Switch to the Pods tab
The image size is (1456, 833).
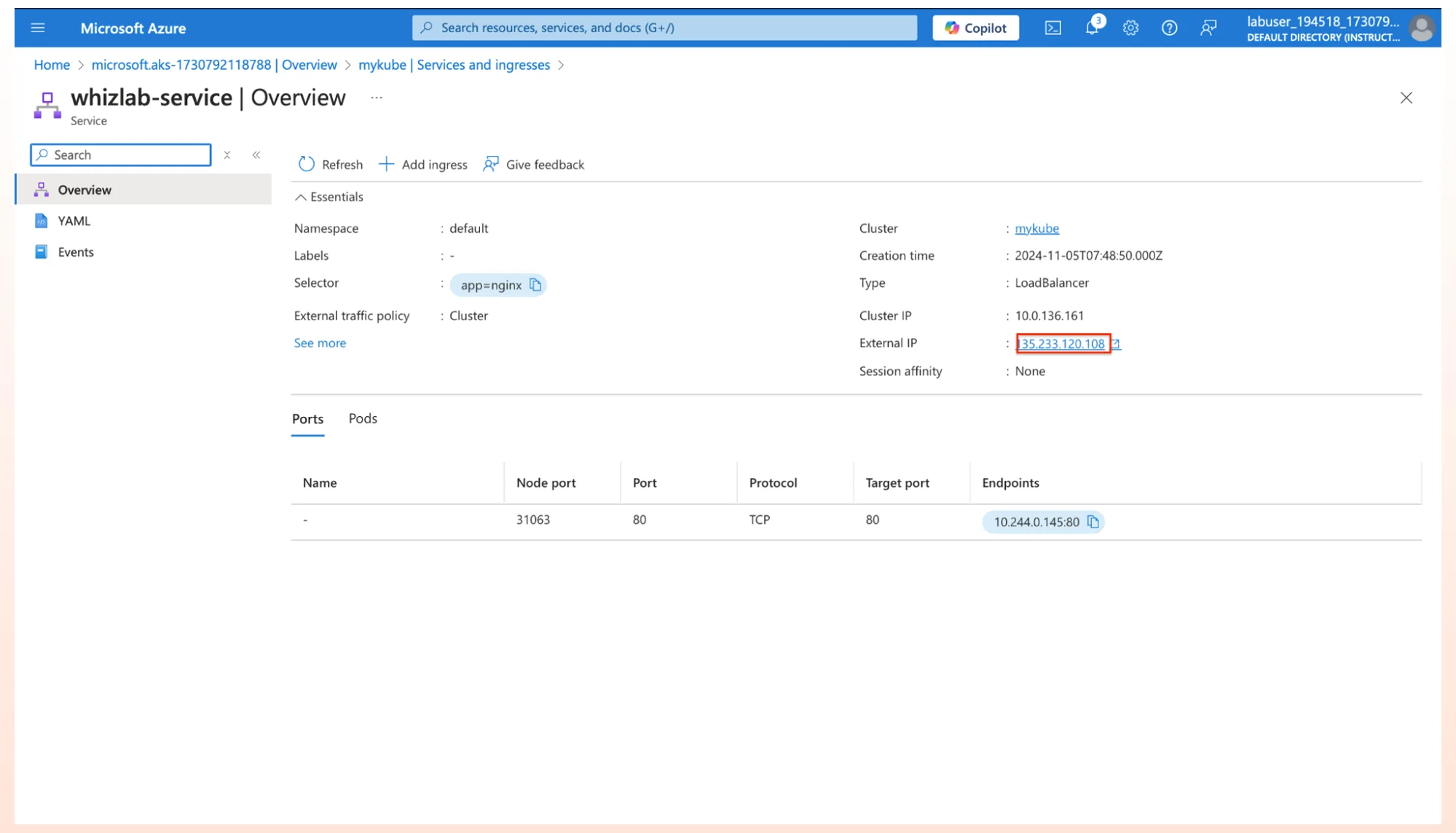point(363,418)
